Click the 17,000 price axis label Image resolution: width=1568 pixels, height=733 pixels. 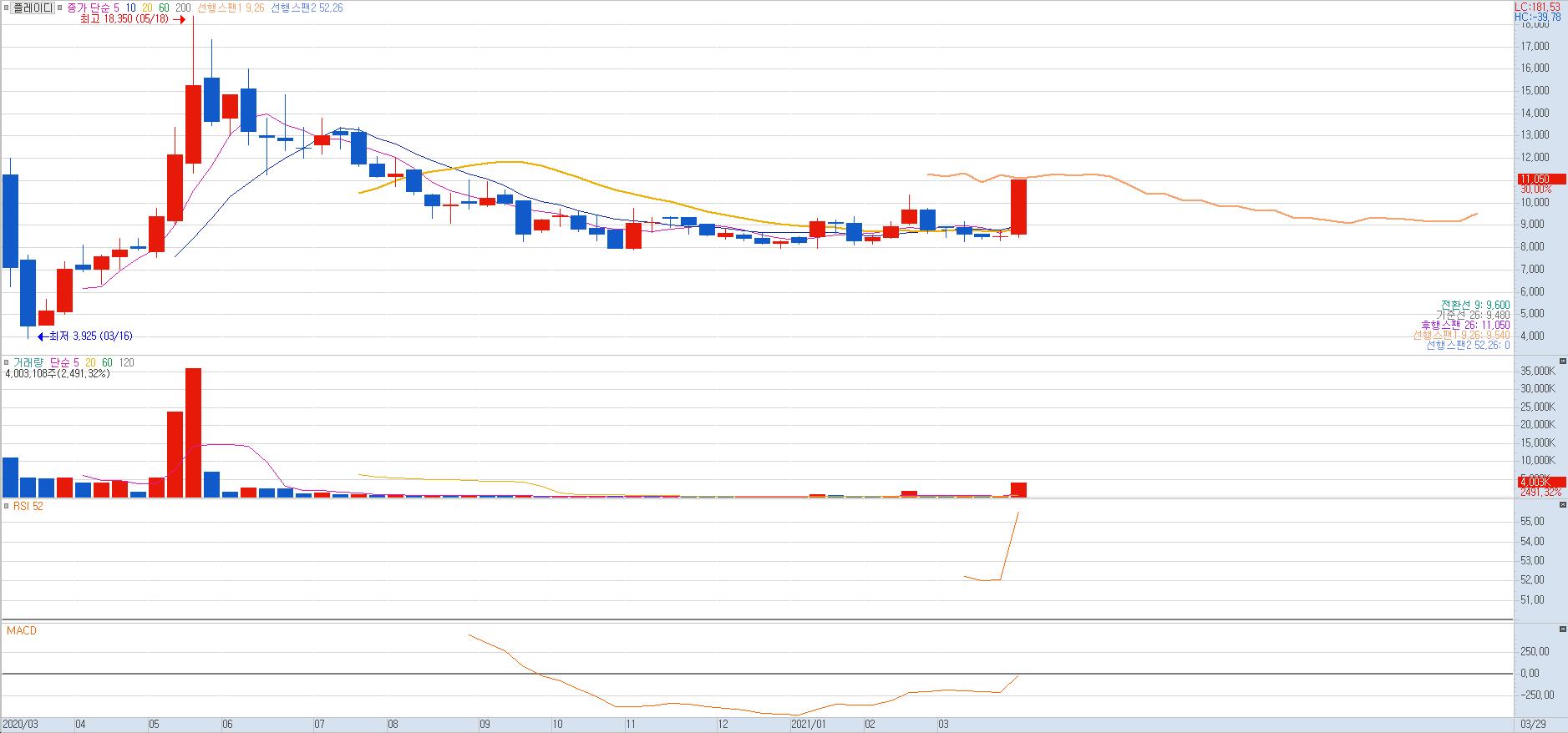click(x=1535, y=46)
